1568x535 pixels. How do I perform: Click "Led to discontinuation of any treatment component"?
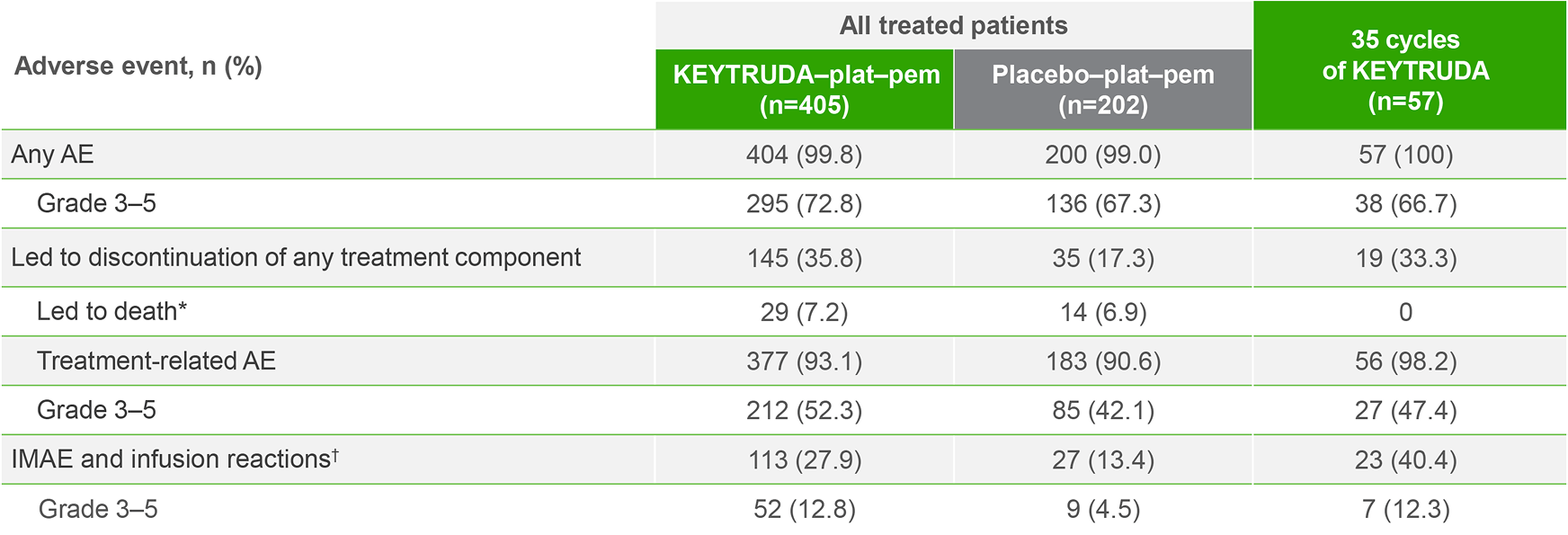[296, 258]
